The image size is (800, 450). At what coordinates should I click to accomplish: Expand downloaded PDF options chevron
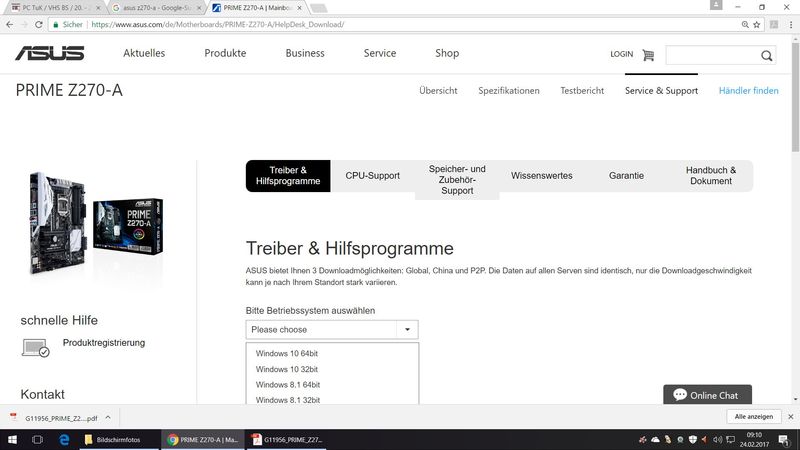pos(108,417)
